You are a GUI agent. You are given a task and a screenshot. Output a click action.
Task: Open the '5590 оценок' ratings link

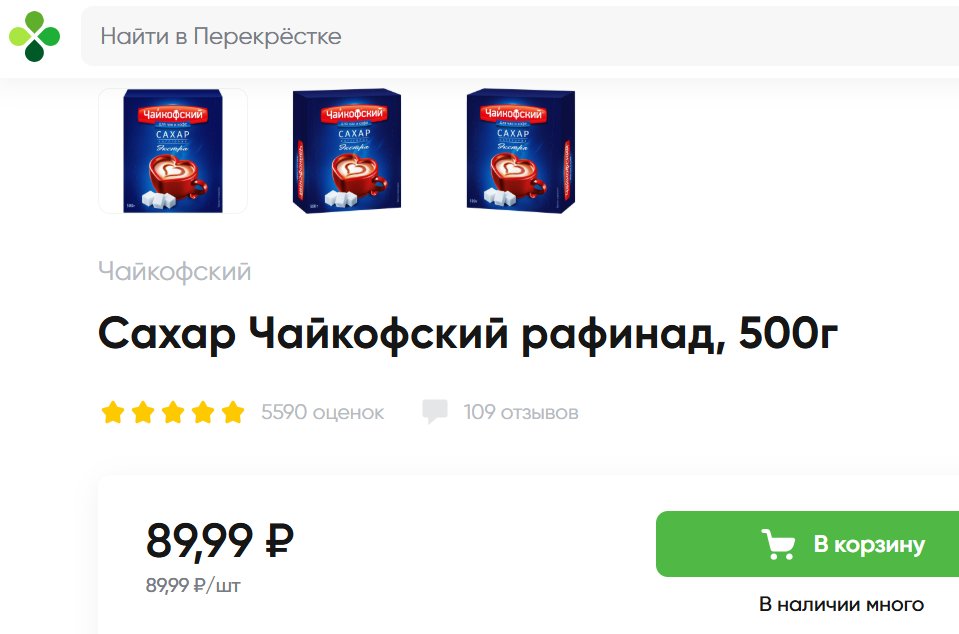pos(322,412)
